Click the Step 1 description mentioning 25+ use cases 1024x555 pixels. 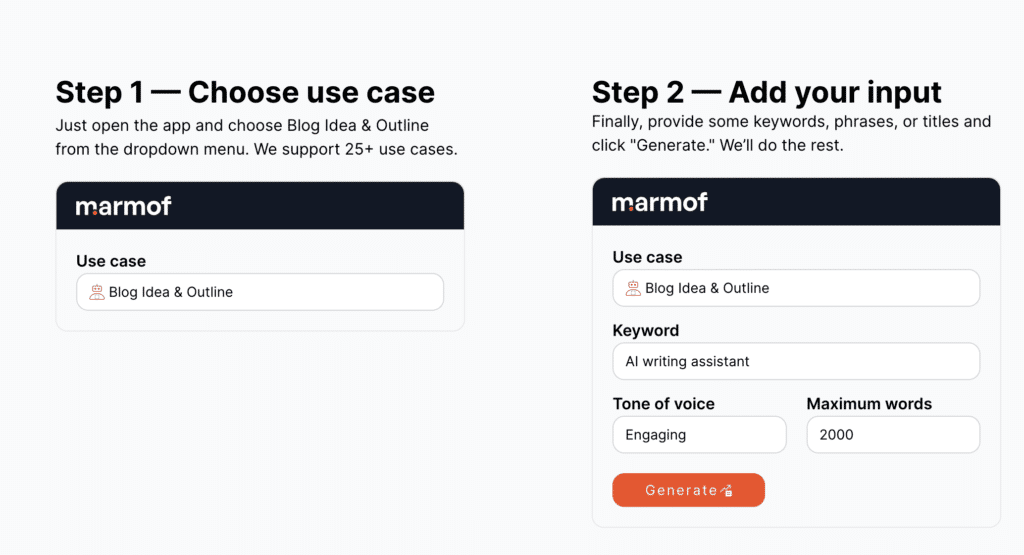256,138
